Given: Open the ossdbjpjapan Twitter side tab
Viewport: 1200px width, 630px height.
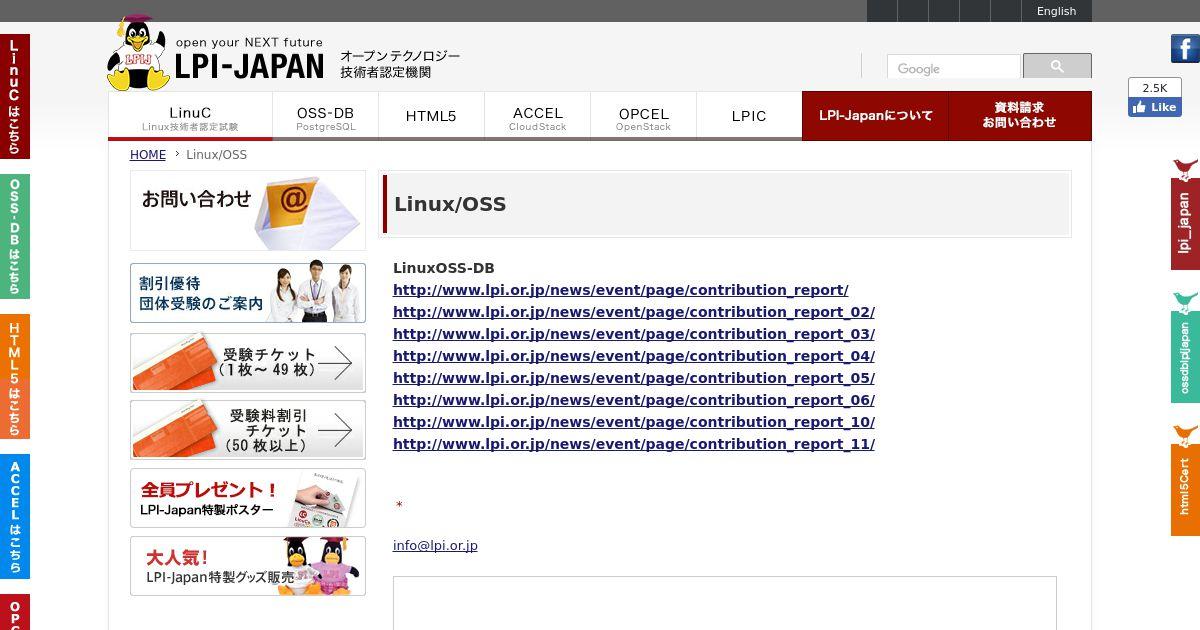Looking at the screenshot, I should click(1185, 347).
